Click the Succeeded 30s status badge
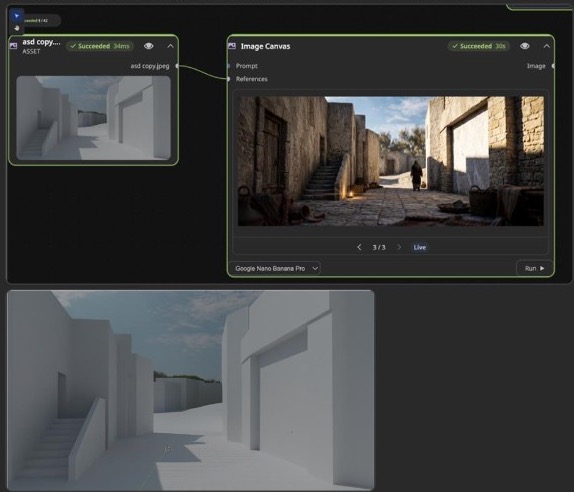574x492 pixels. click(x=479, y=46)
